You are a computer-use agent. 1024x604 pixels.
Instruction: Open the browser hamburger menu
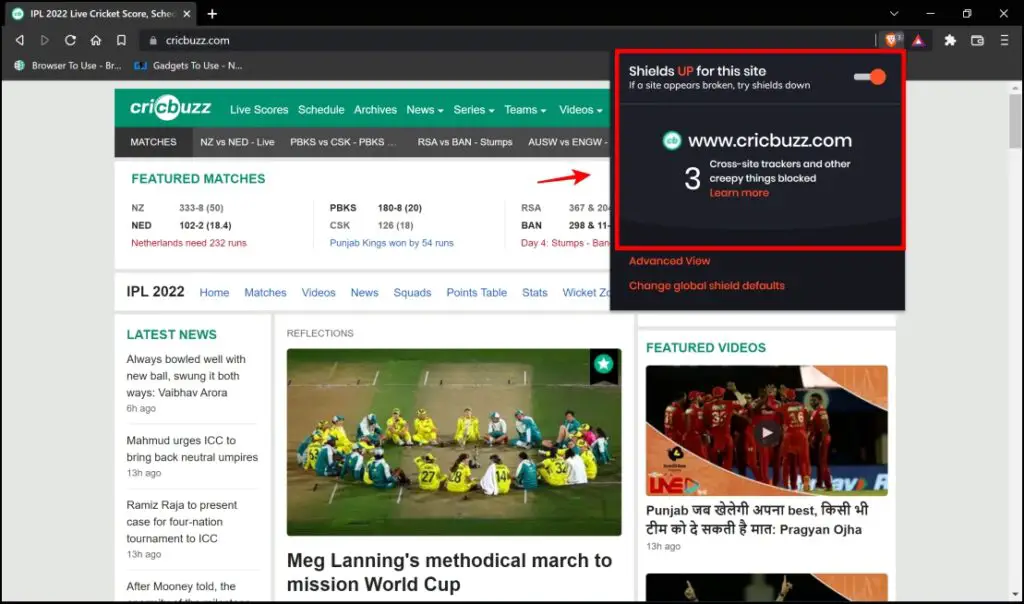pos(1004,40)
